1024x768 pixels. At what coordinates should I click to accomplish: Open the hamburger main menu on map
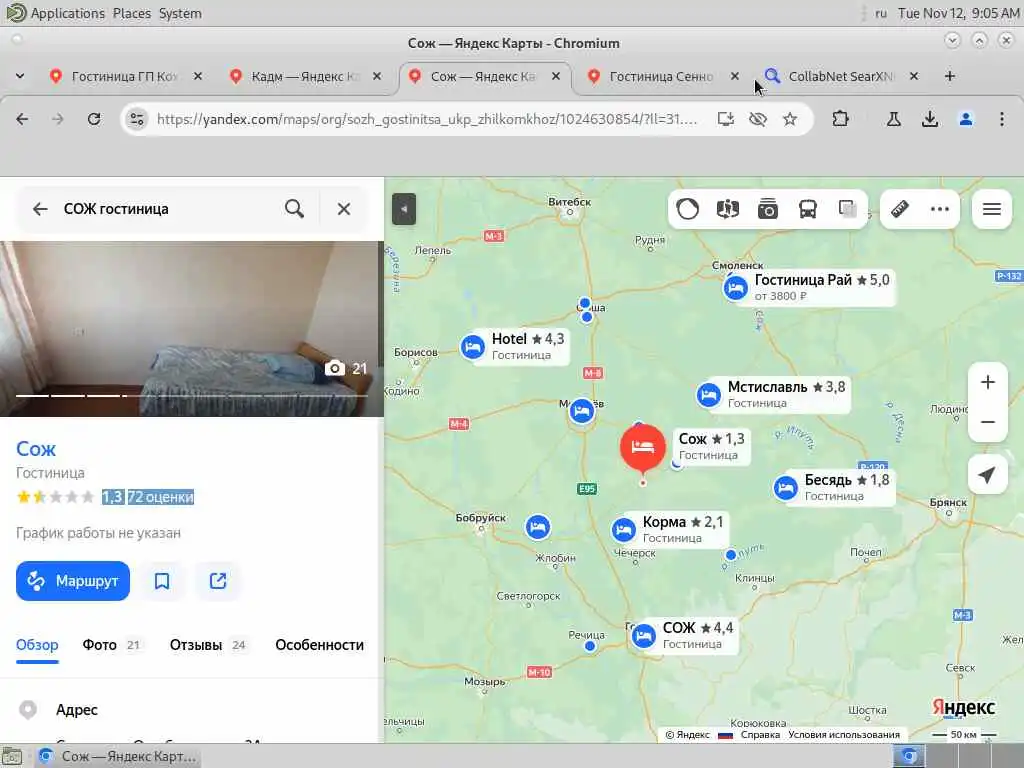[992, 209]
